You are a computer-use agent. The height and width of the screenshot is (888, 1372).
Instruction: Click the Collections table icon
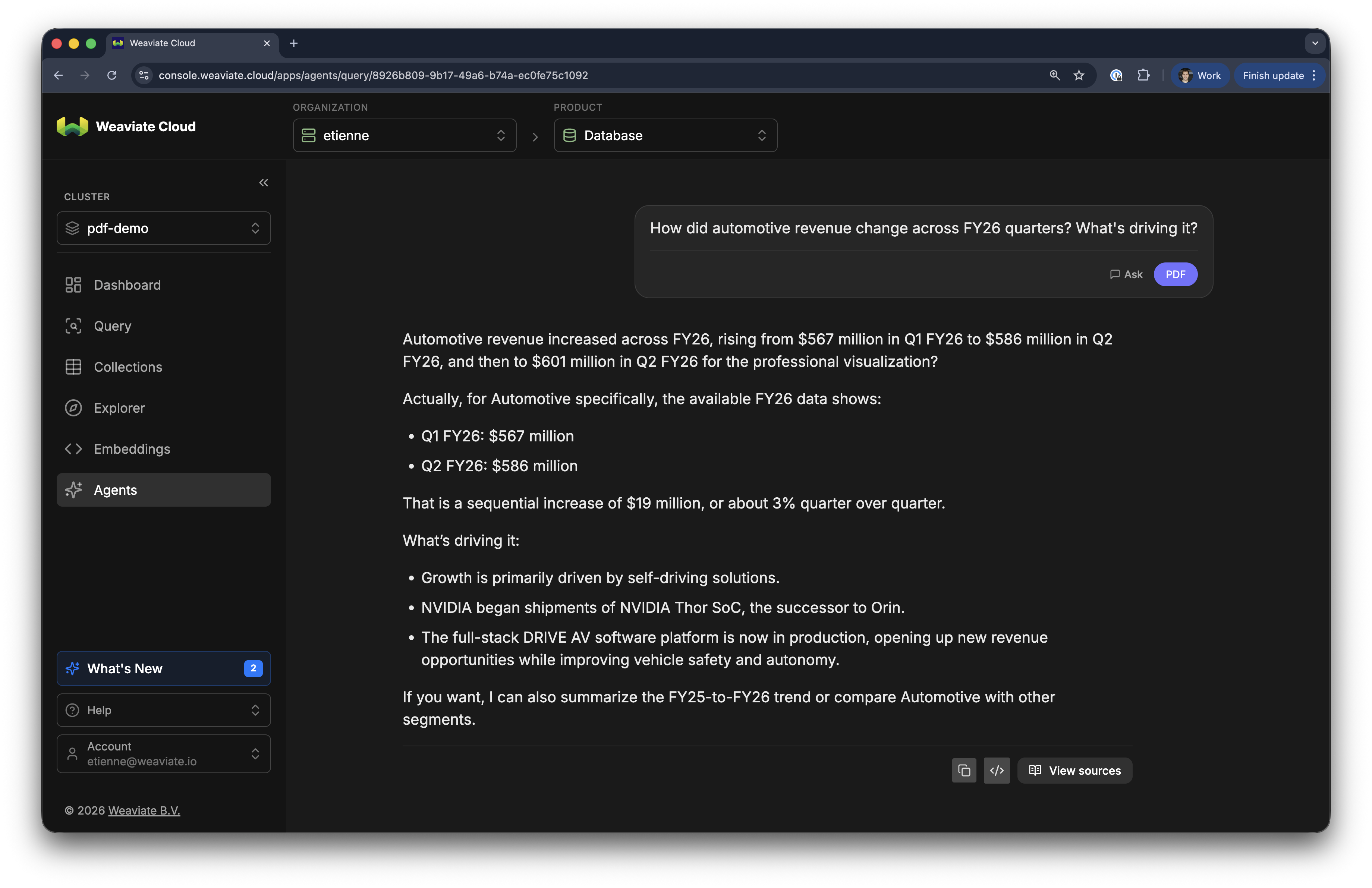click(73, 367)
